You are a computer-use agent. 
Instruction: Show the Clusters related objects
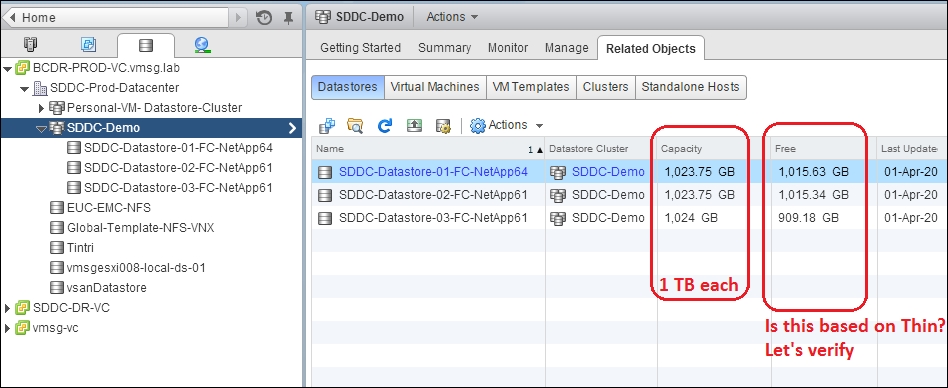(x=606, y=87)
